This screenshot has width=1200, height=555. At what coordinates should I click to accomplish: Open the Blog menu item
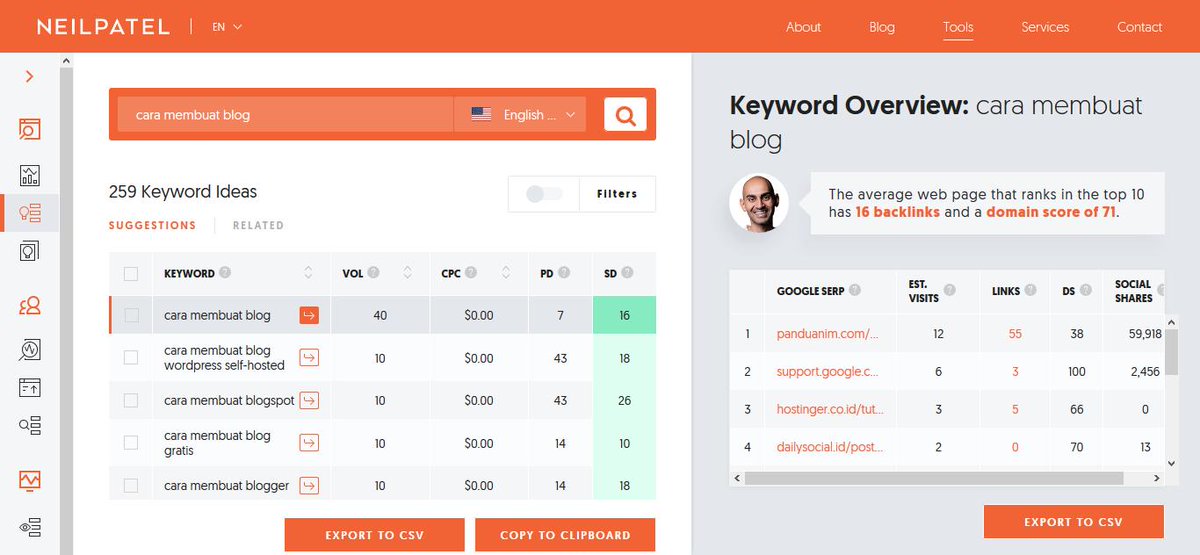[882, 27]
